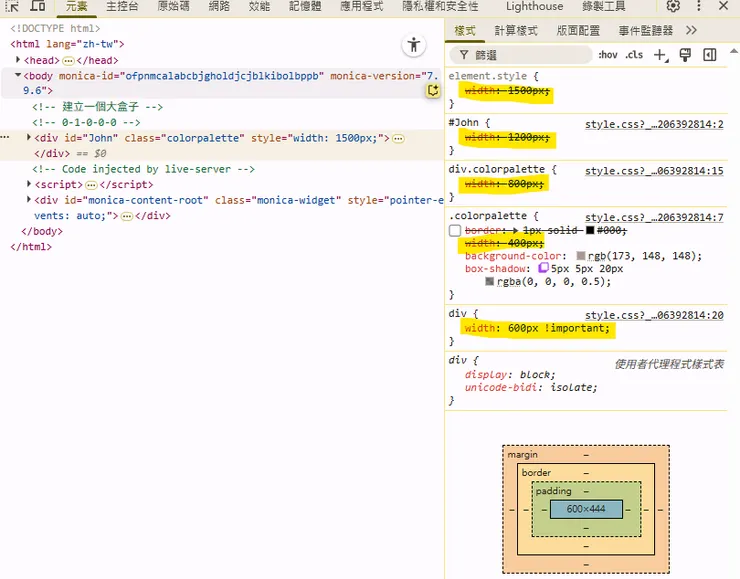Show more style tabs chevron
The image size is (740, 579).
coord(691,31)
